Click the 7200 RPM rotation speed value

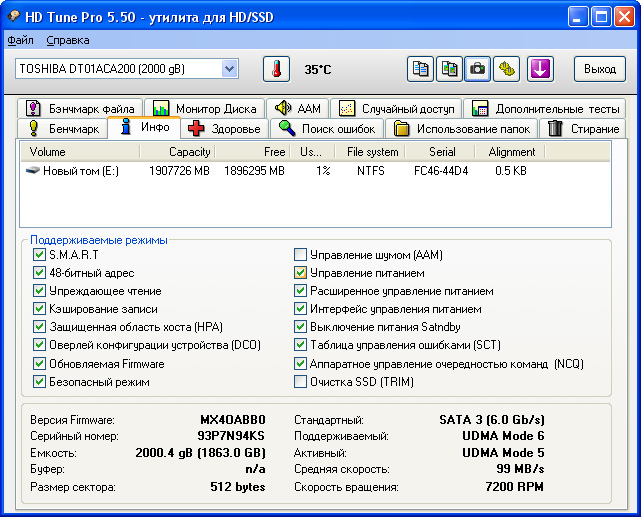(x=514, y=487)
